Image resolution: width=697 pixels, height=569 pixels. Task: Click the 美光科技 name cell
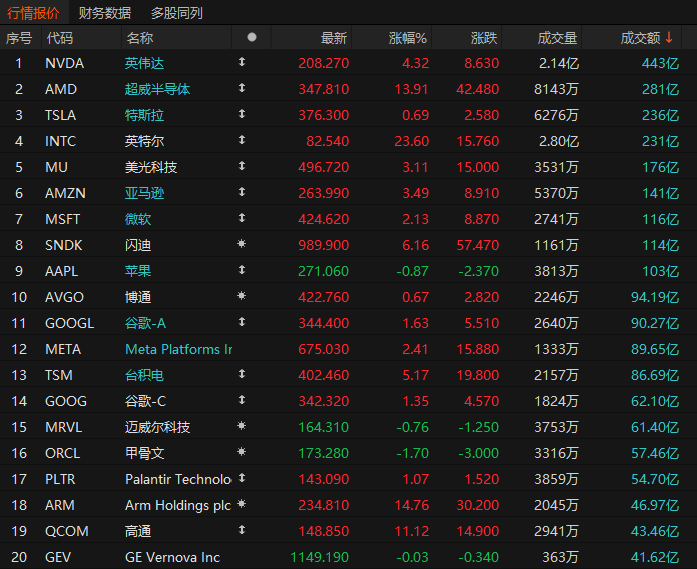point(151,167)
